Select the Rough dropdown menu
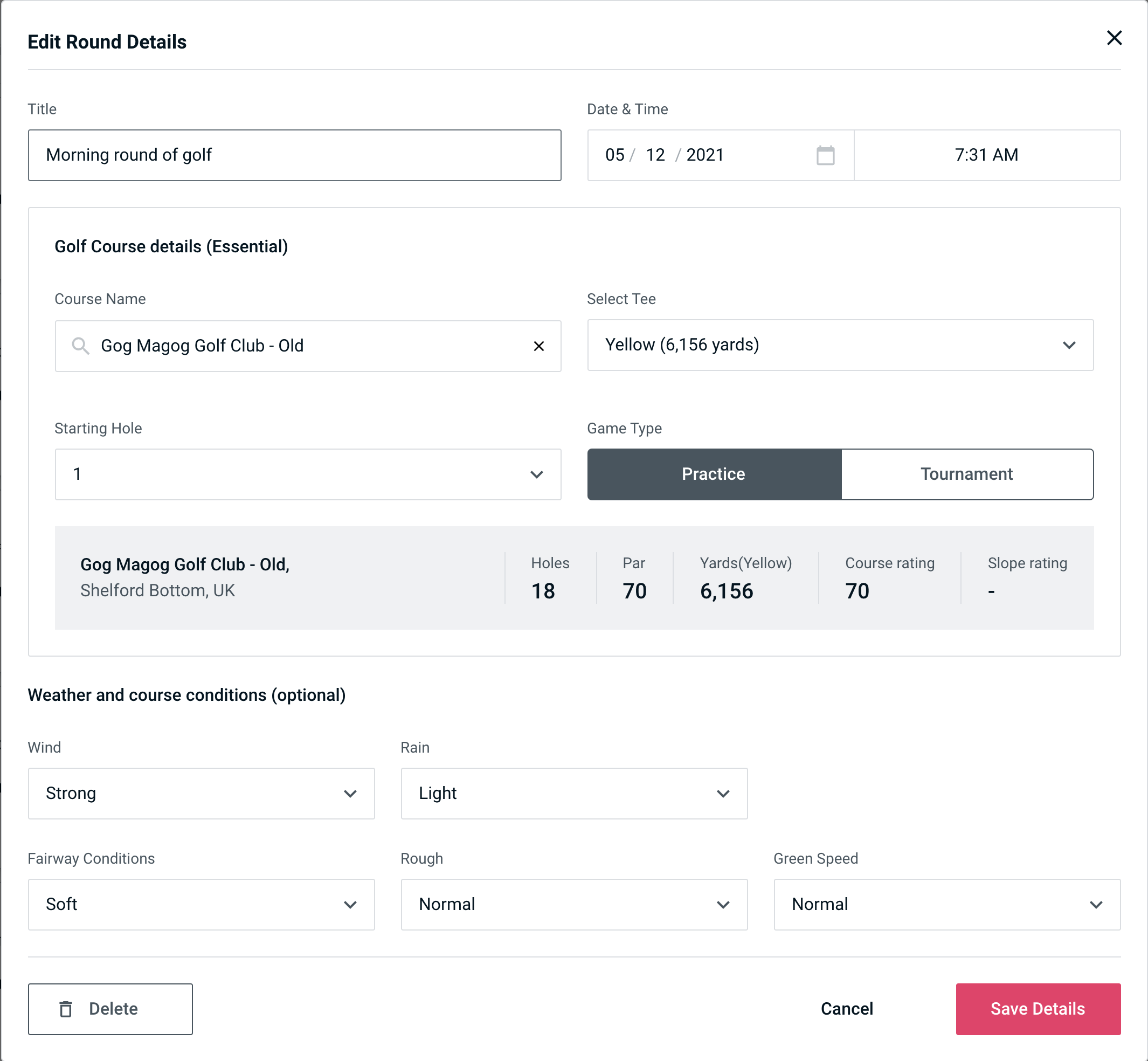 coord(574,904)
